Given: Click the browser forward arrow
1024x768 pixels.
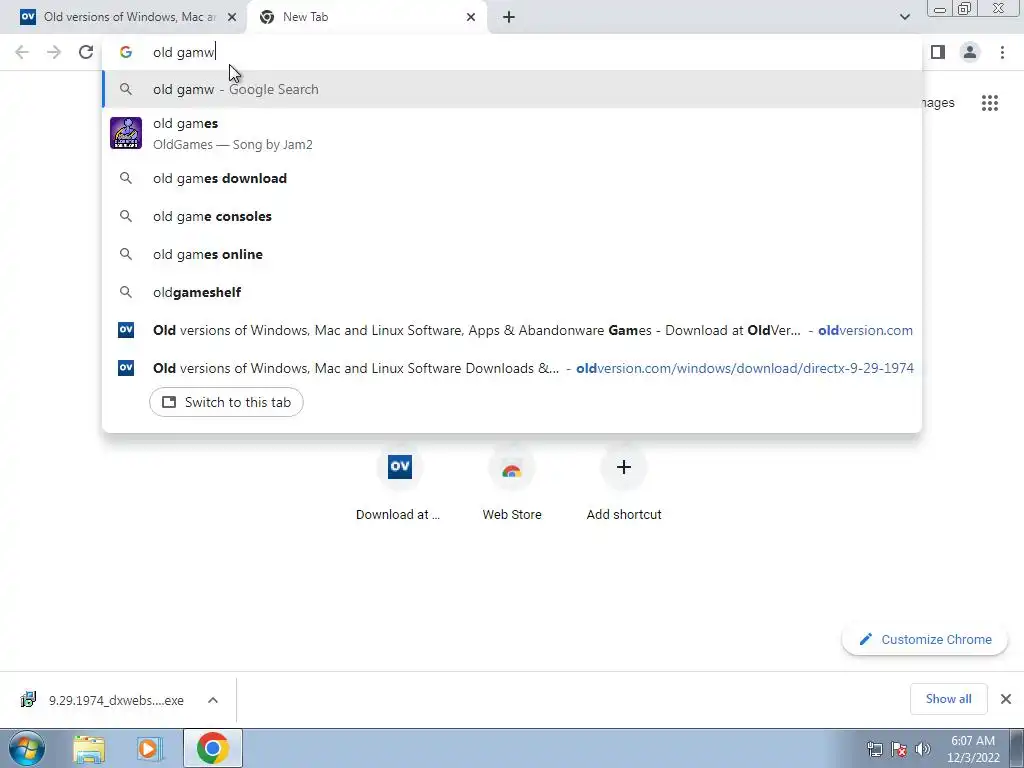Looking at the screenshot, I should 54,52.
